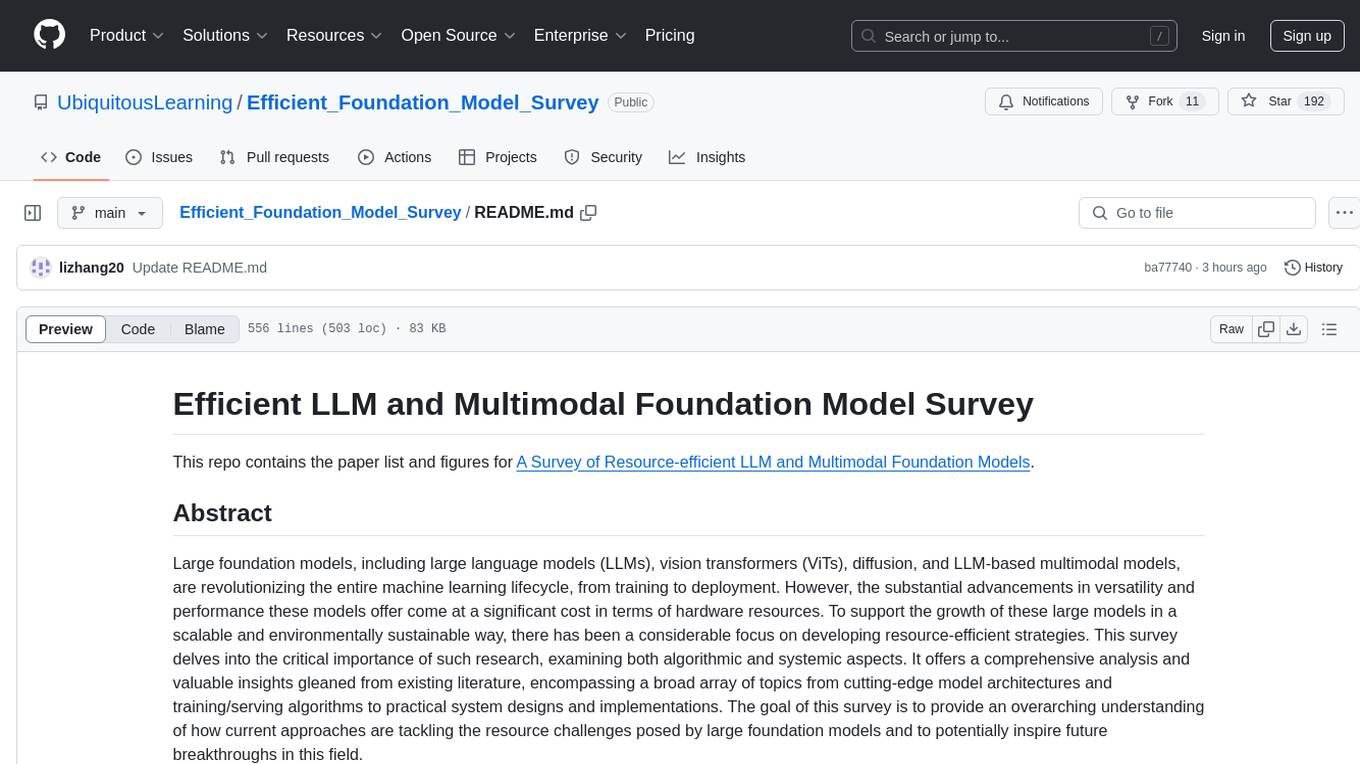Image resolution: width=1360 pixels, height=764 pixels.
Task: Switch to the Pull requests tab
Action: click(x=274, y=157)
